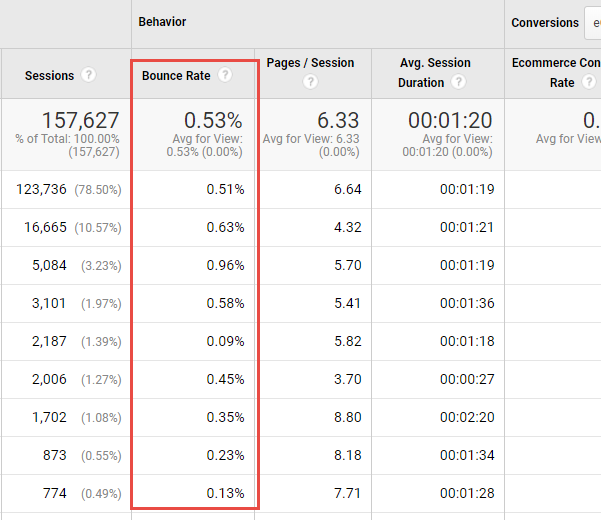
Task: Sort by Avg. Session Duration header
Action: [435, 73]
